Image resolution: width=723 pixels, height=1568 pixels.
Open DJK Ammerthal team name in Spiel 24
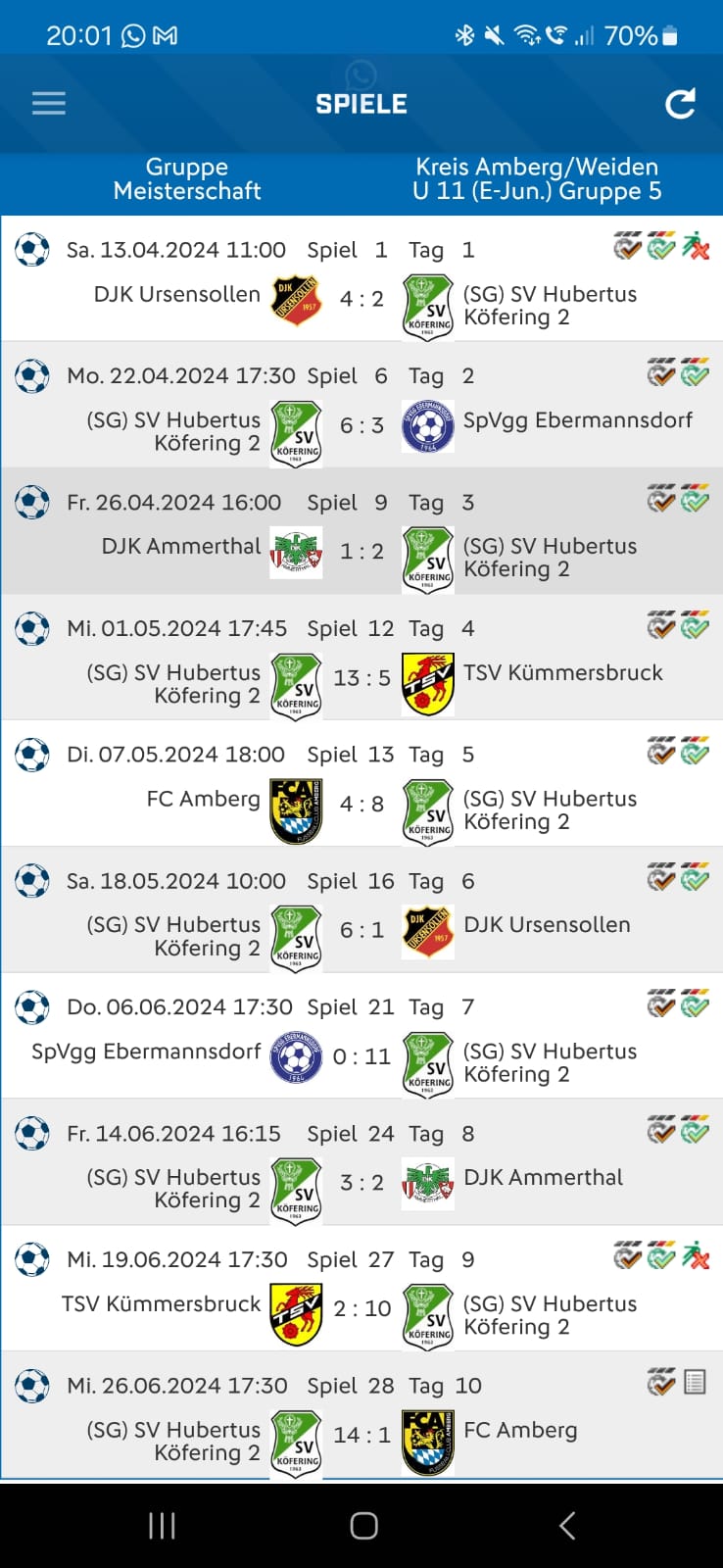[543, 1177]
